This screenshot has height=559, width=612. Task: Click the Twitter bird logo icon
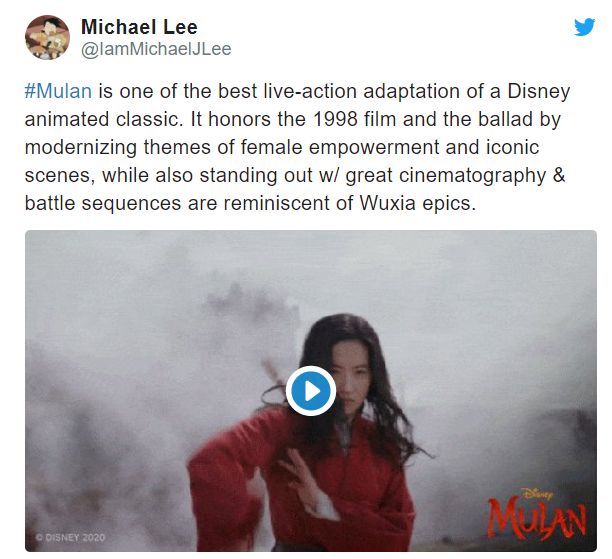(584, 27)
